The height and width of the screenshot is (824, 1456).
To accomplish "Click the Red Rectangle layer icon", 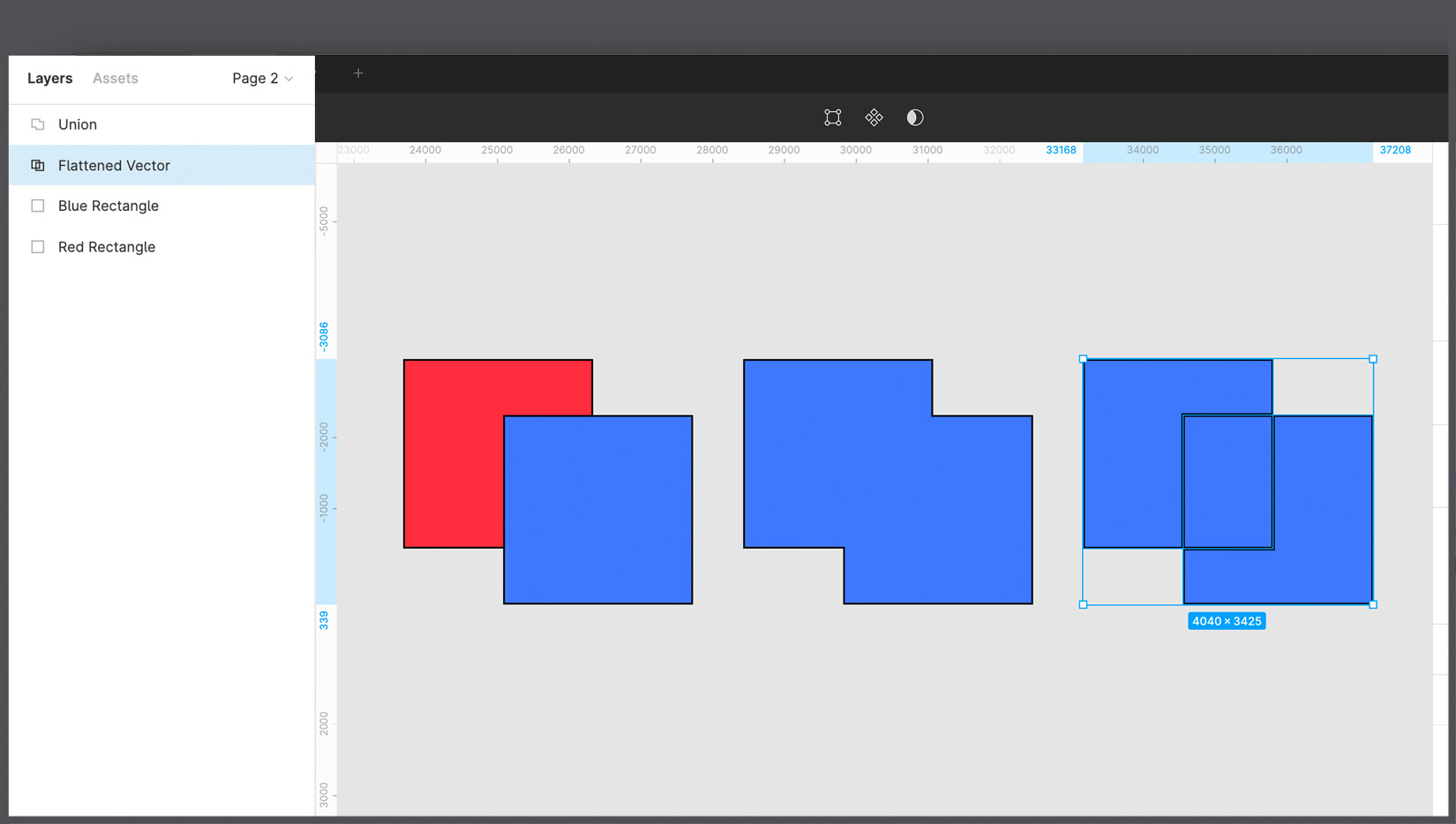I will click(37, 246).
